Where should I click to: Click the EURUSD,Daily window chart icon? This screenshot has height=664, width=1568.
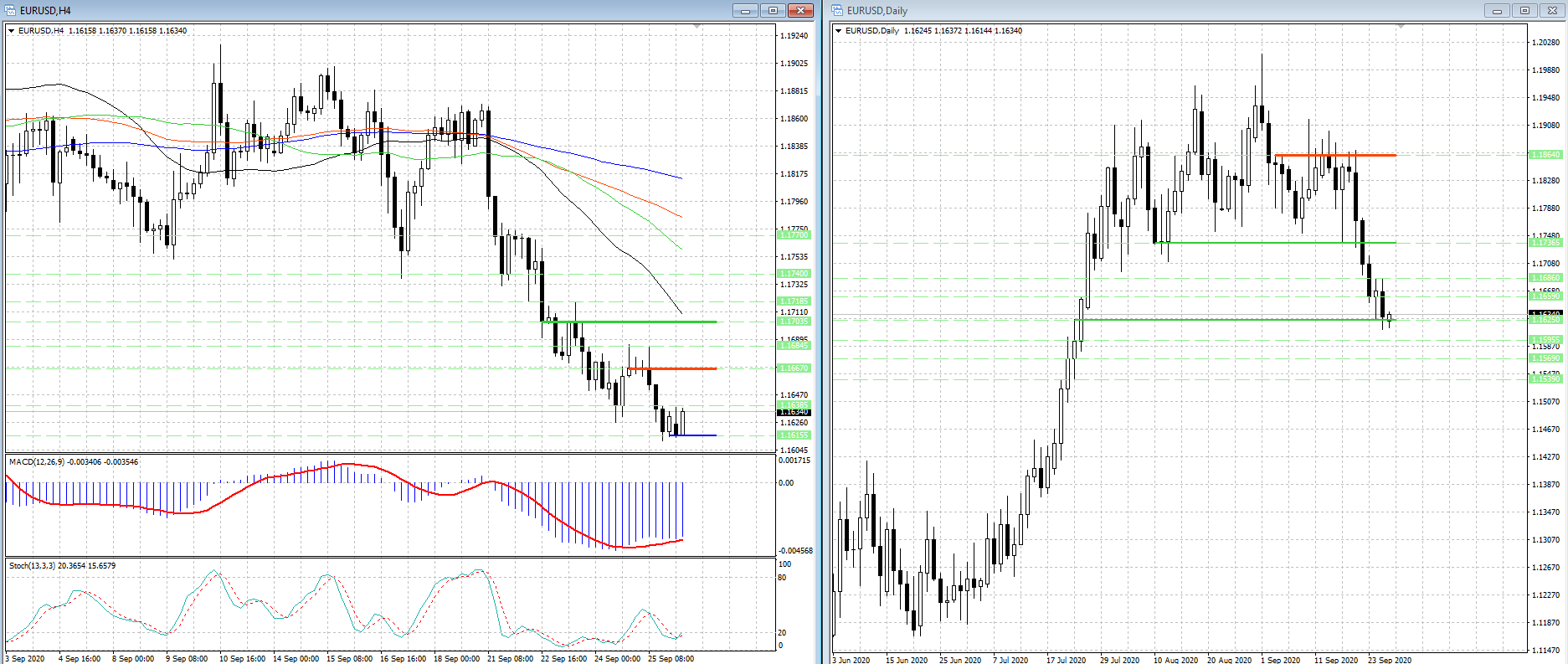click(x=837, y=10)
